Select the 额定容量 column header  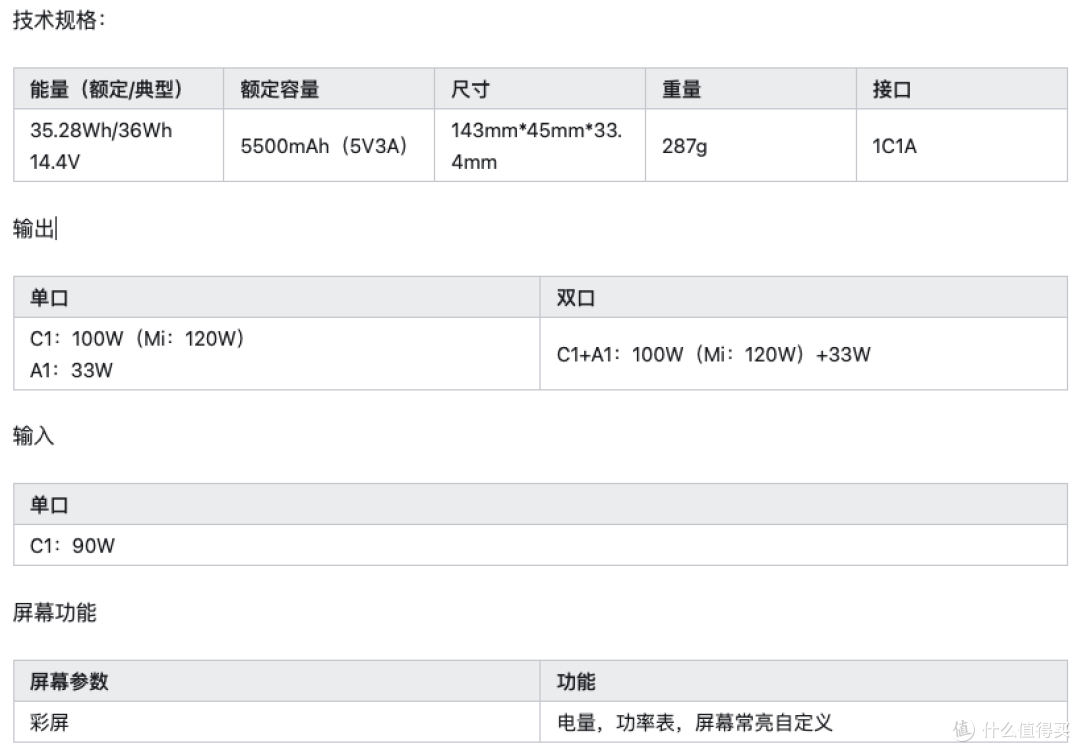[329, 89]
